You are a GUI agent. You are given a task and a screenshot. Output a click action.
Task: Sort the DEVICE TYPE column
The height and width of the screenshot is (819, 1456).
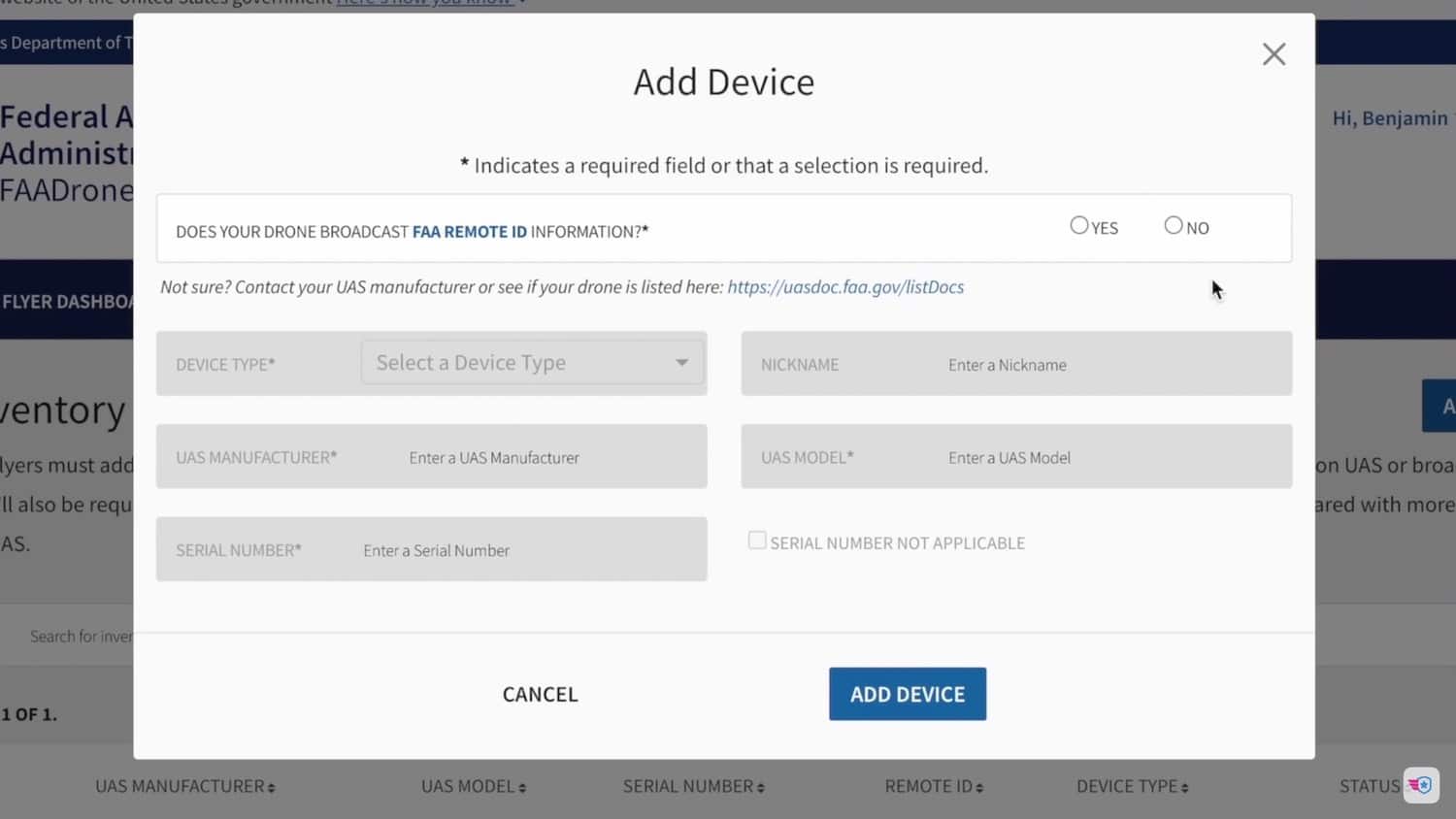(1132, 786)
